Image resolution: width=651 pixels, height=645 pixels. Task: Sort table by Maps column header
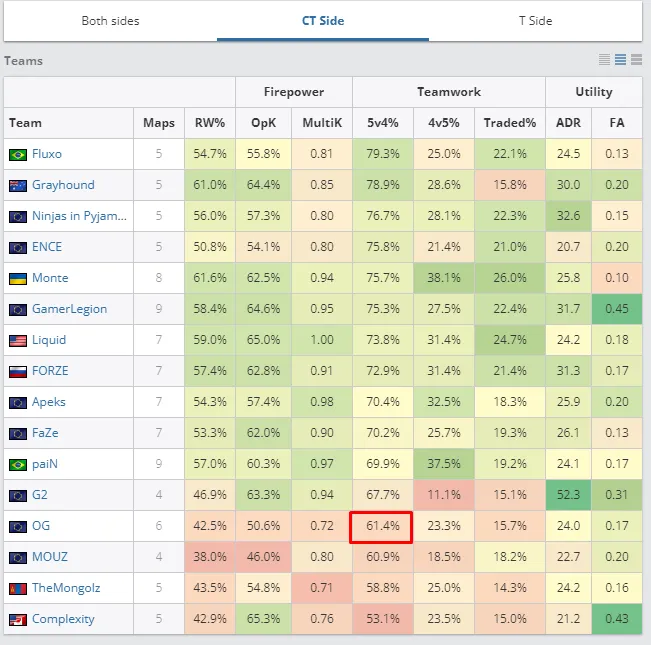click(x=159, y=123)
